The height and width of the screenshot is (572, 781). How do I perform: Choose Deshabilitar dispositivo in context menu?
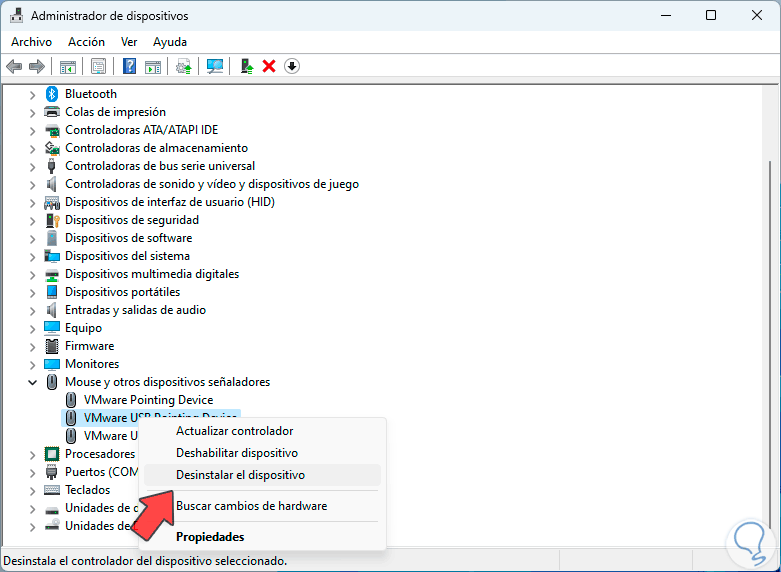point(262,453)
